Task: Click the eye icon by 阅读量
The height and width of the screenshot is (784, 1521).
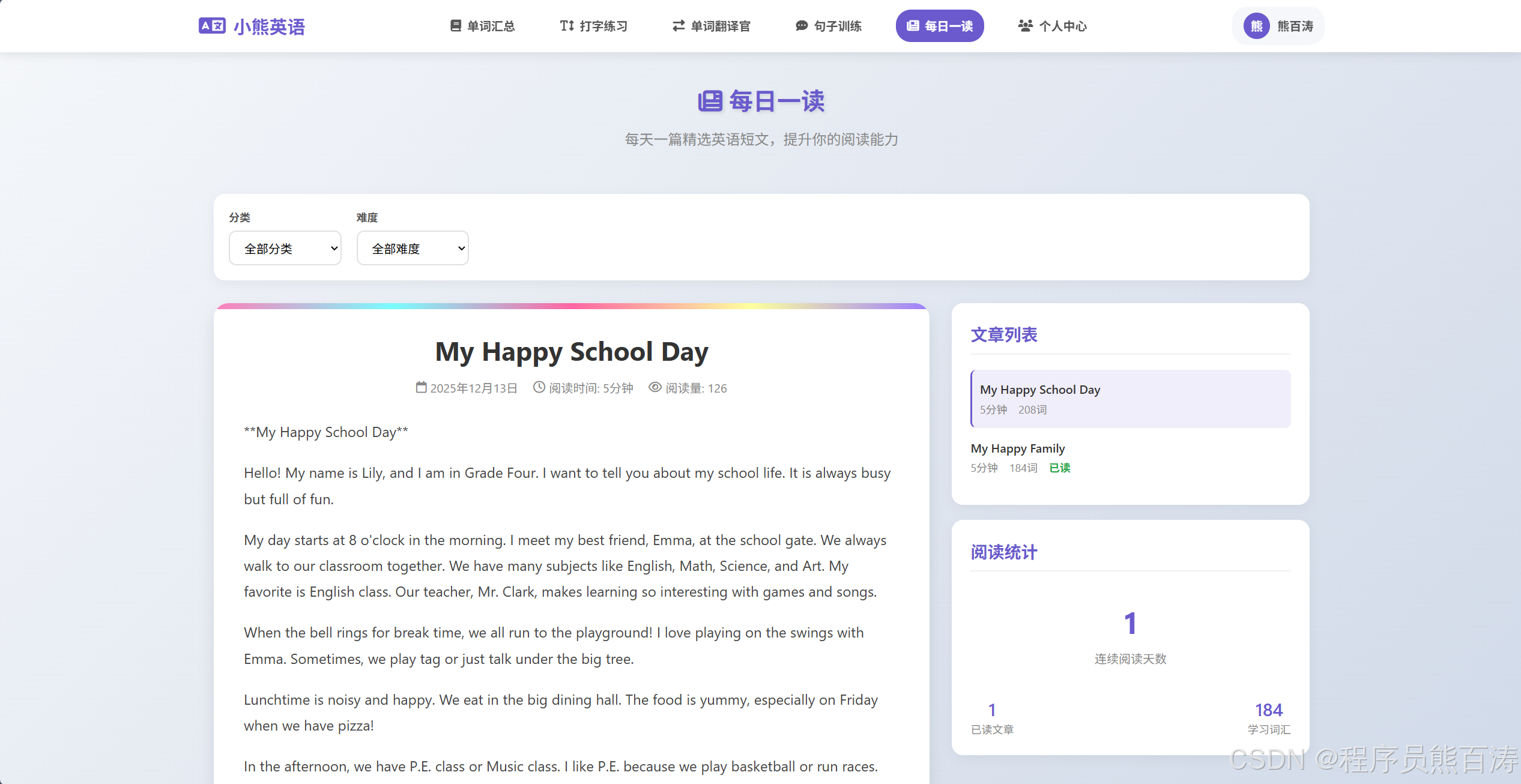Action: 655,387
